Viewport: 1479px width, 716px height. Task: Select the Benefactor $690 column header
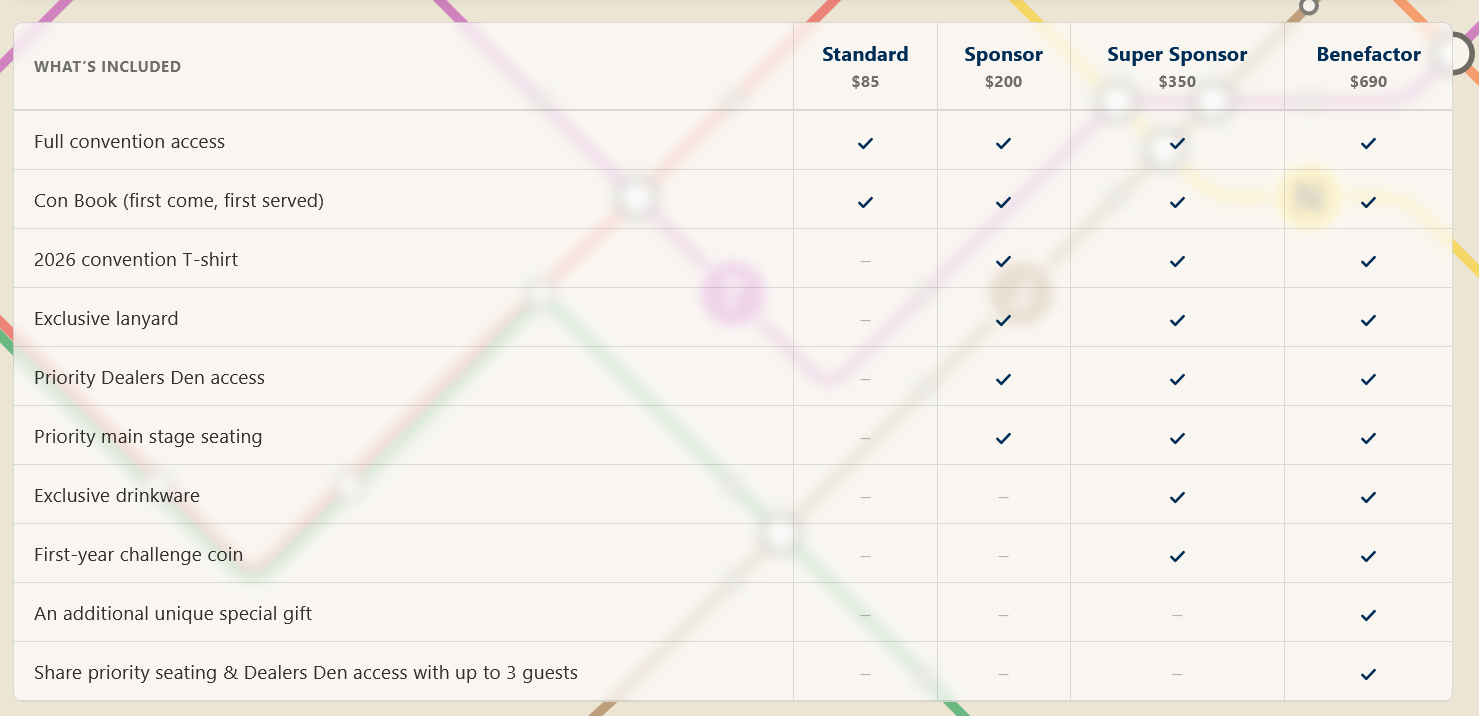[1368, 66]
